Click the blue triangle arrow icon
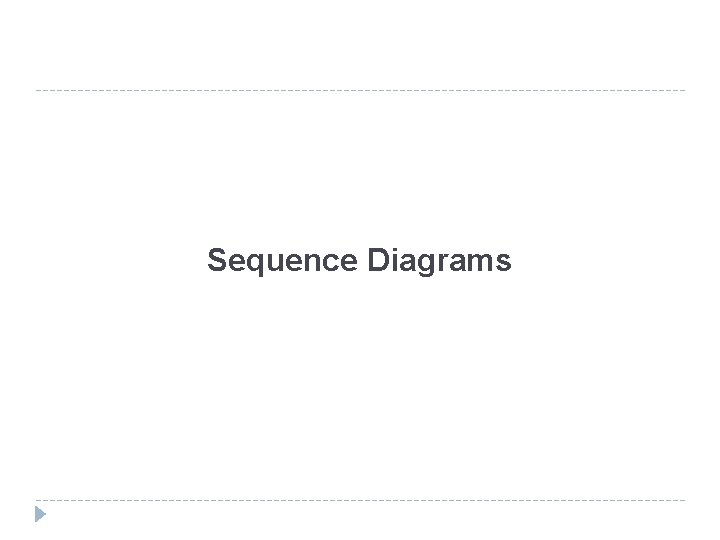Image resolution: width=720 pixels, height=540 pixels. coord(39,515)
